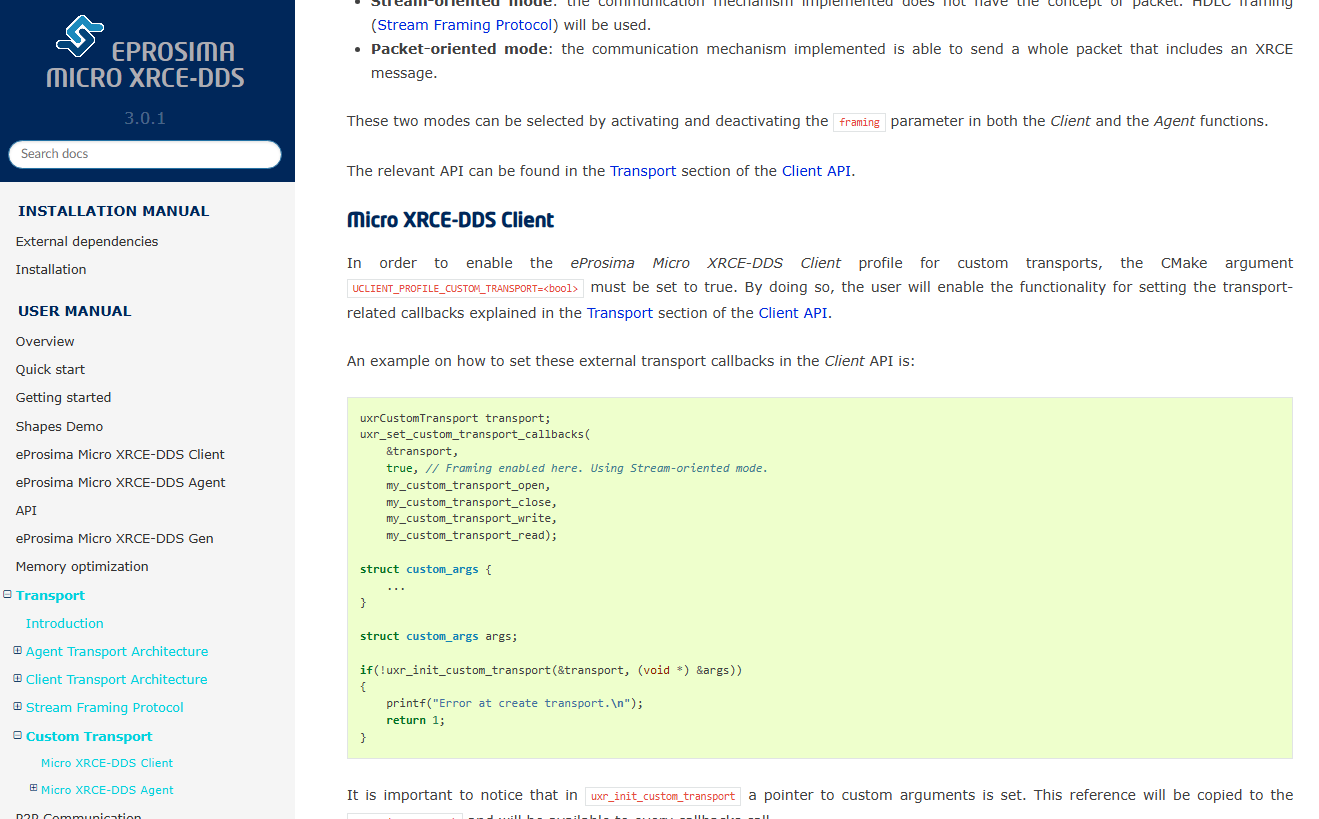The height and width of the screenshot is (819, 1319).
Task: Click the Search docs input field
Action: pyautogui.click(x=145, y=154)
